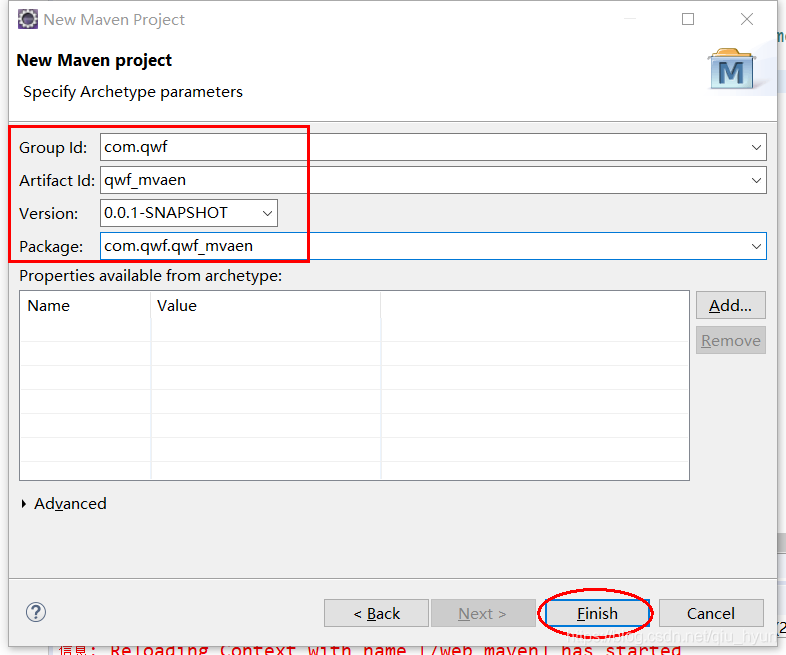Click the Eclipse icon in title bar
The width and height of the screenshot is (786, 655).
(28, 19)
